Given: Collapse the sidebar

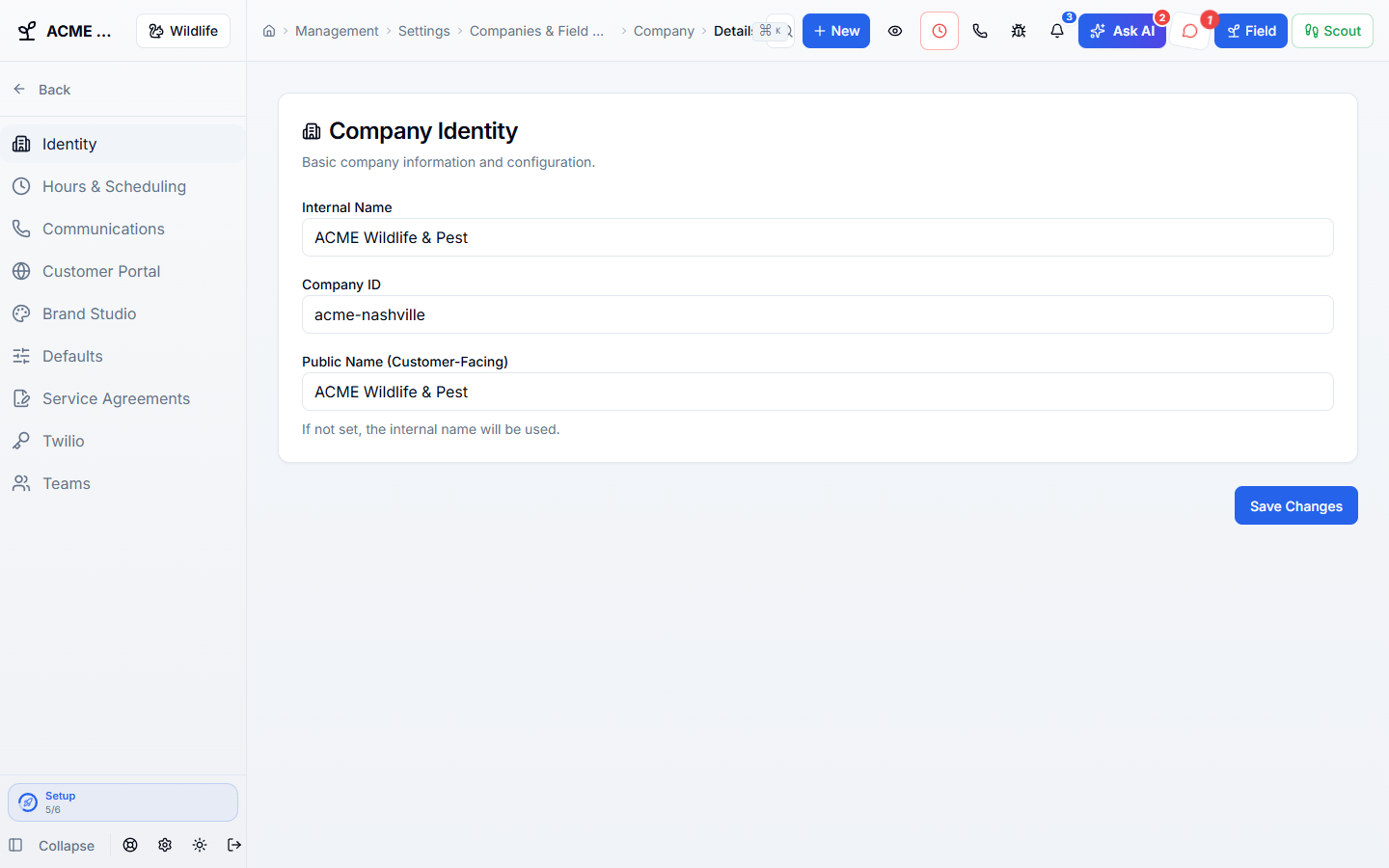Looking at the screenshot, I should coord(52,846).
